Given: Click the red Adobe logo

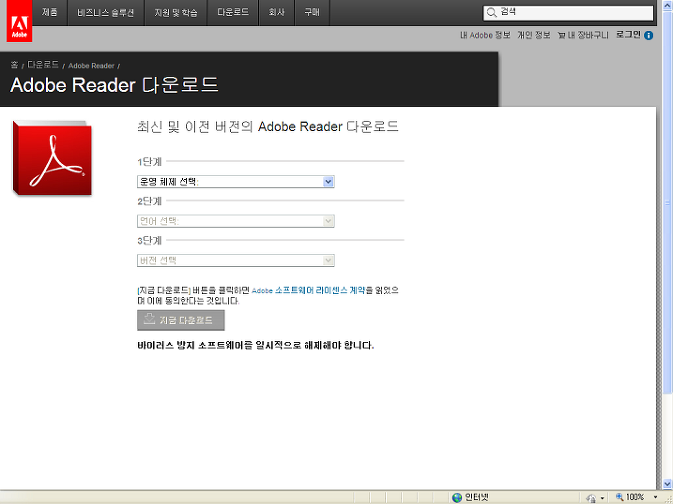Looking at the screenshot, I should tap(19, 21).
